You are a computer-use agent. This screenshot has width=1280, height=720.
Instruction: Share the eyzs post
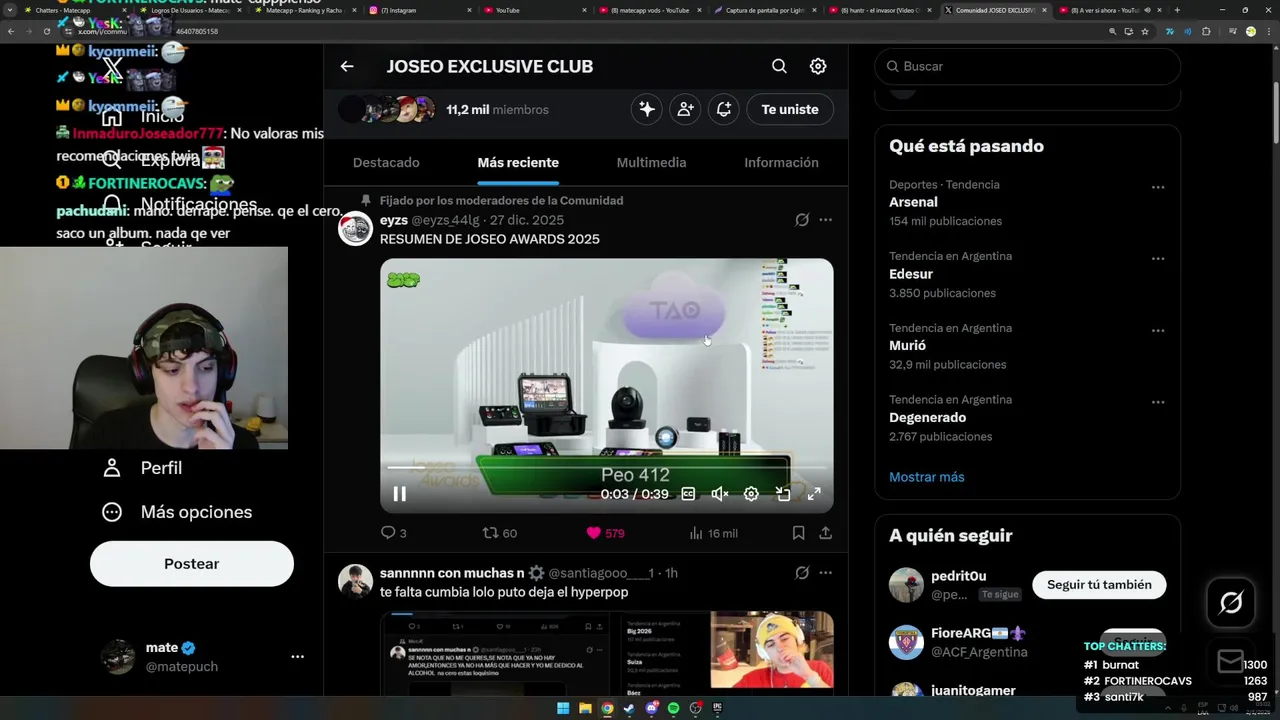pyautogui.click(x=825, y=533)
